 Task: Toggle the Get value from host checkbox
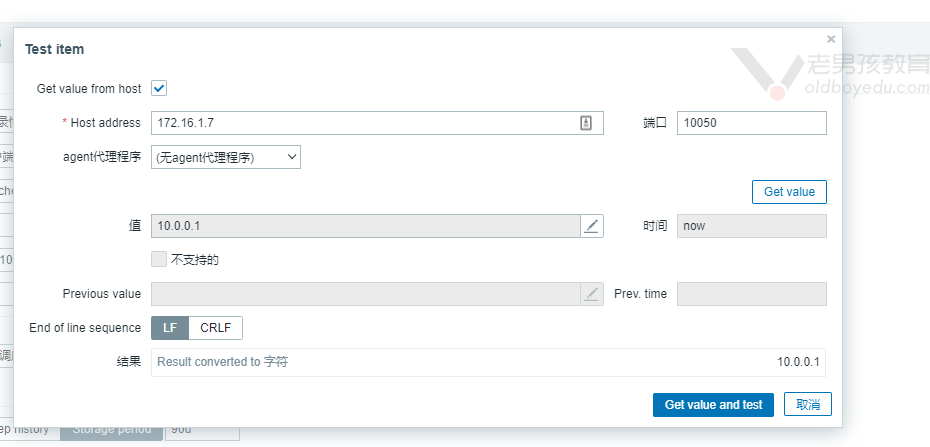(x=159, y=88)
